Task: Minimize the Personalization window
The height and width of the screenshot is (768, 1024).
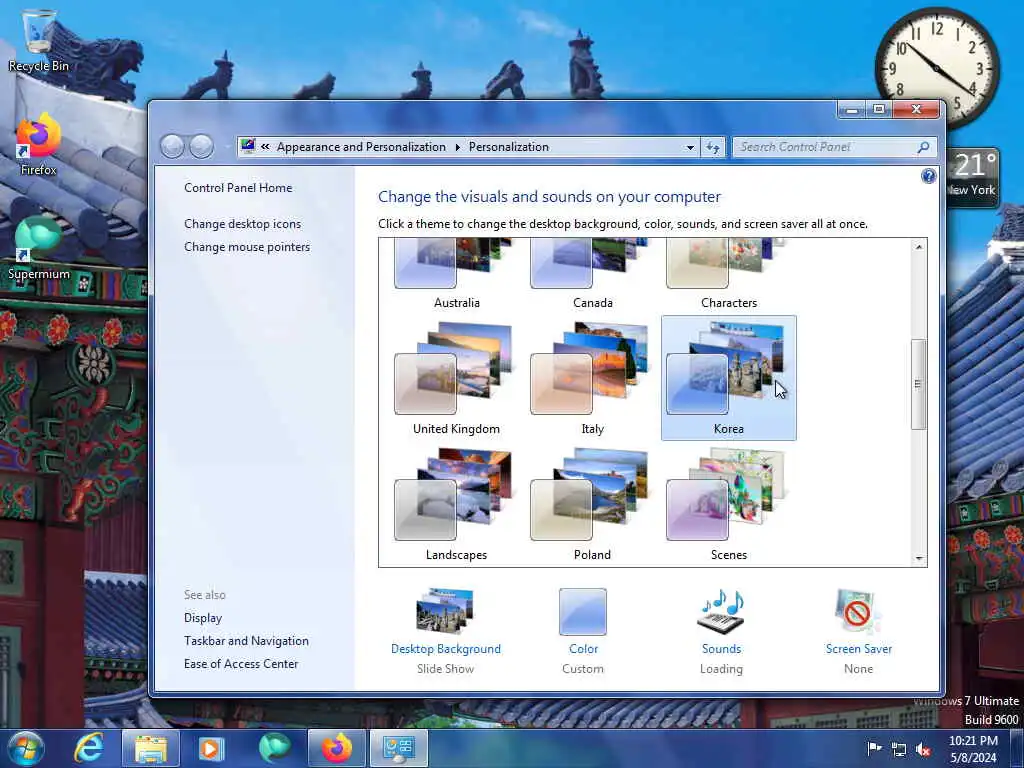Action: 852,110
